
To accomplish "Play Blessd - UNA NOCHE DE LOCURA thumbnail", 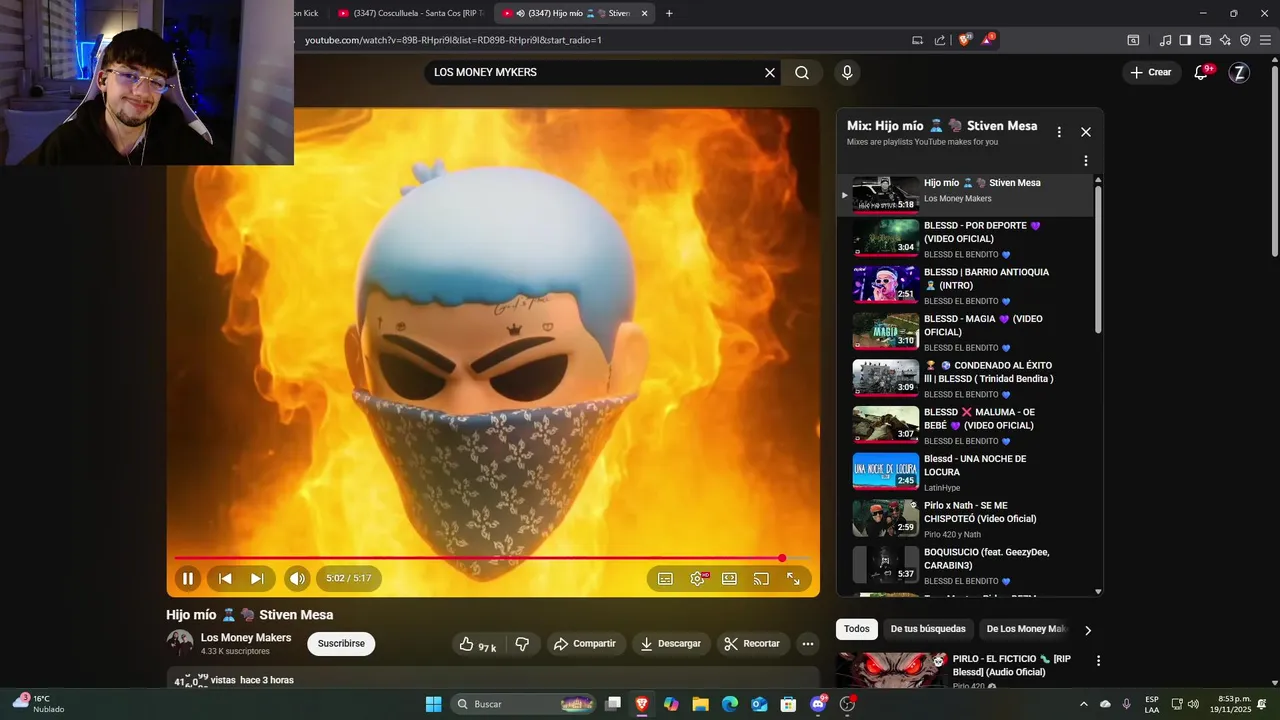I will click(x=885, y=471).
